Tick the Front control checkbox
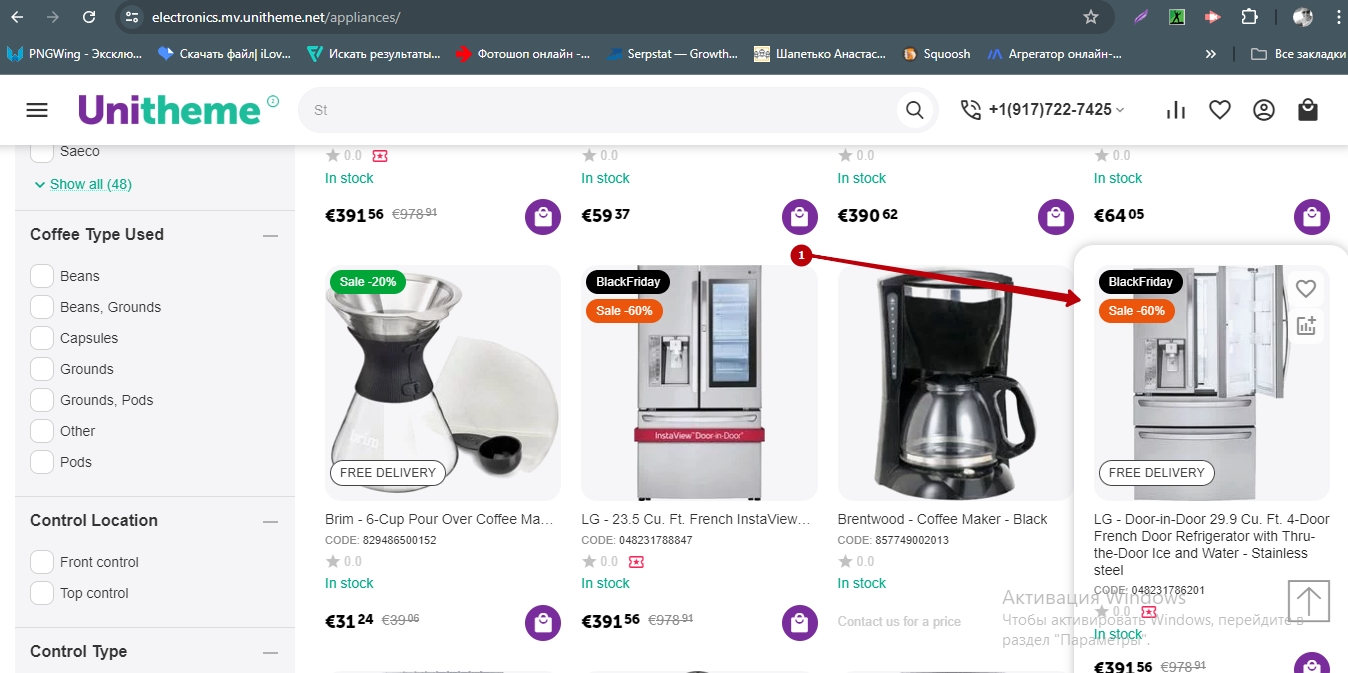This screenshot has width=1348, height=673. point(42,562)
